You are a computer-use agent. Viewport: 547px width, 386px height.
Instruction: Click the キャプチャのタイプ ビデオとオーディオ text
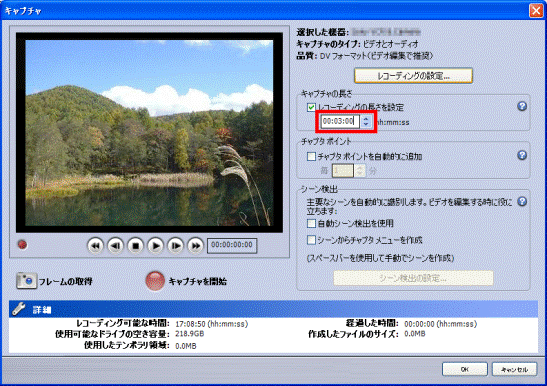click(357, 44)
